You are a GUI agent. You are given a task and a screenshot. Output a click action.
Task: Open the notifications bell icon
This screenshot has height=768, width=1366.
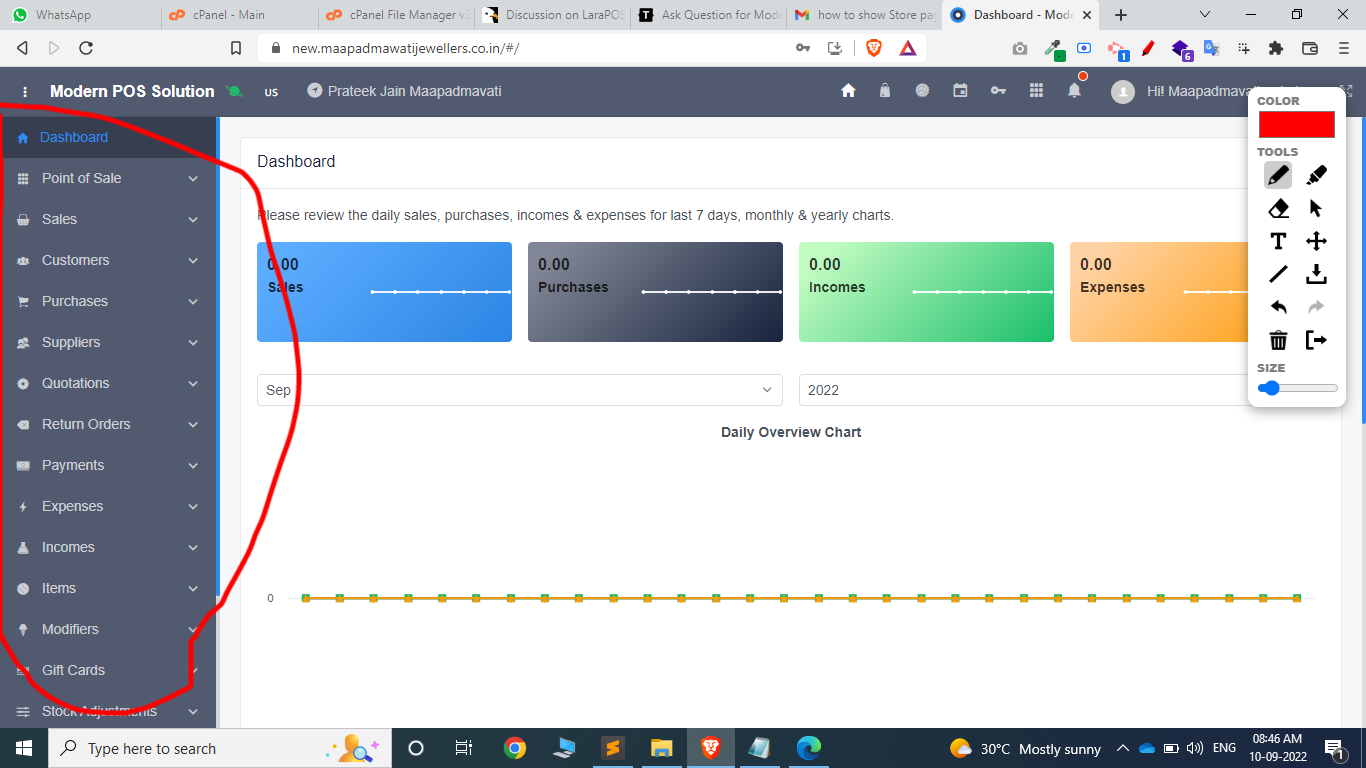click(x=1074, y=90)
